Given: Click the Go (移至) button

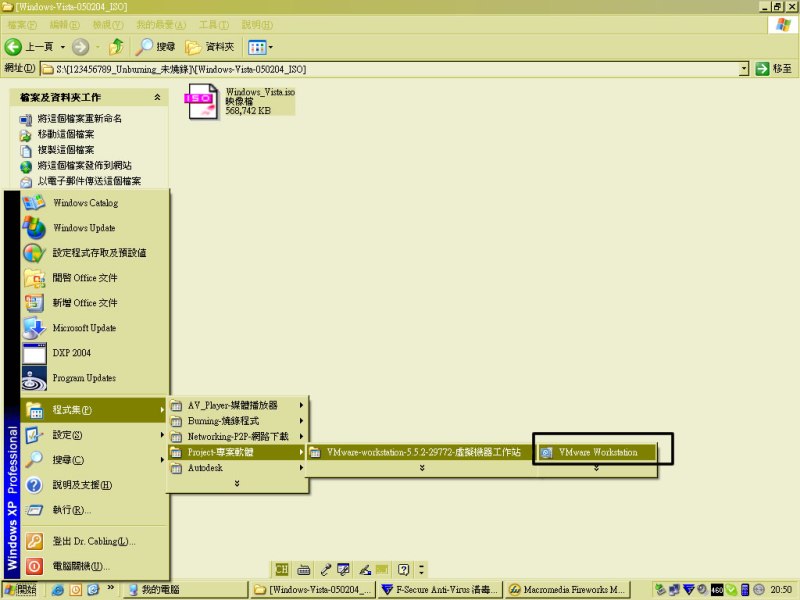Looking at the screenshot, I should tap(774, 69).
